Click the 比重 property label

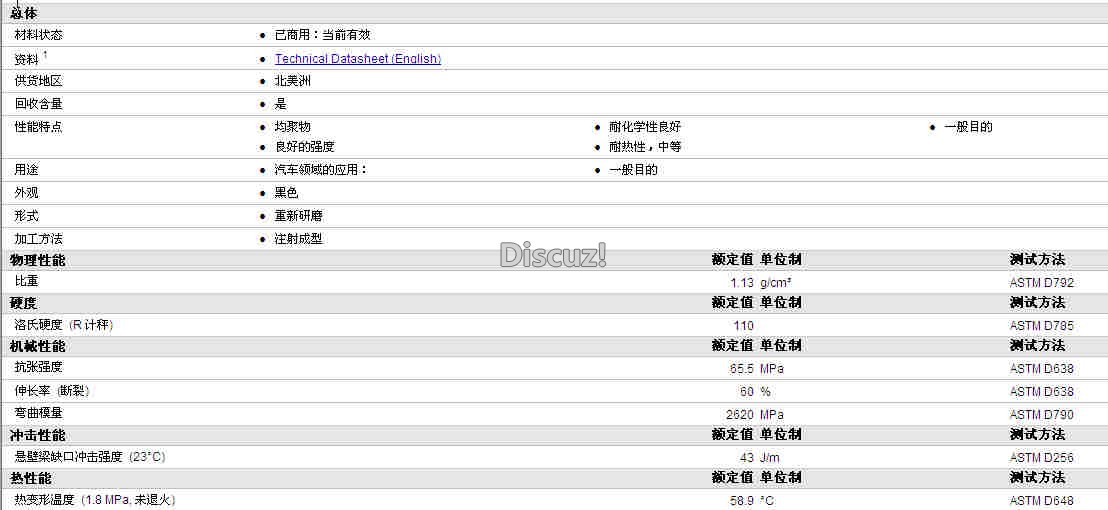coord(26,280)
